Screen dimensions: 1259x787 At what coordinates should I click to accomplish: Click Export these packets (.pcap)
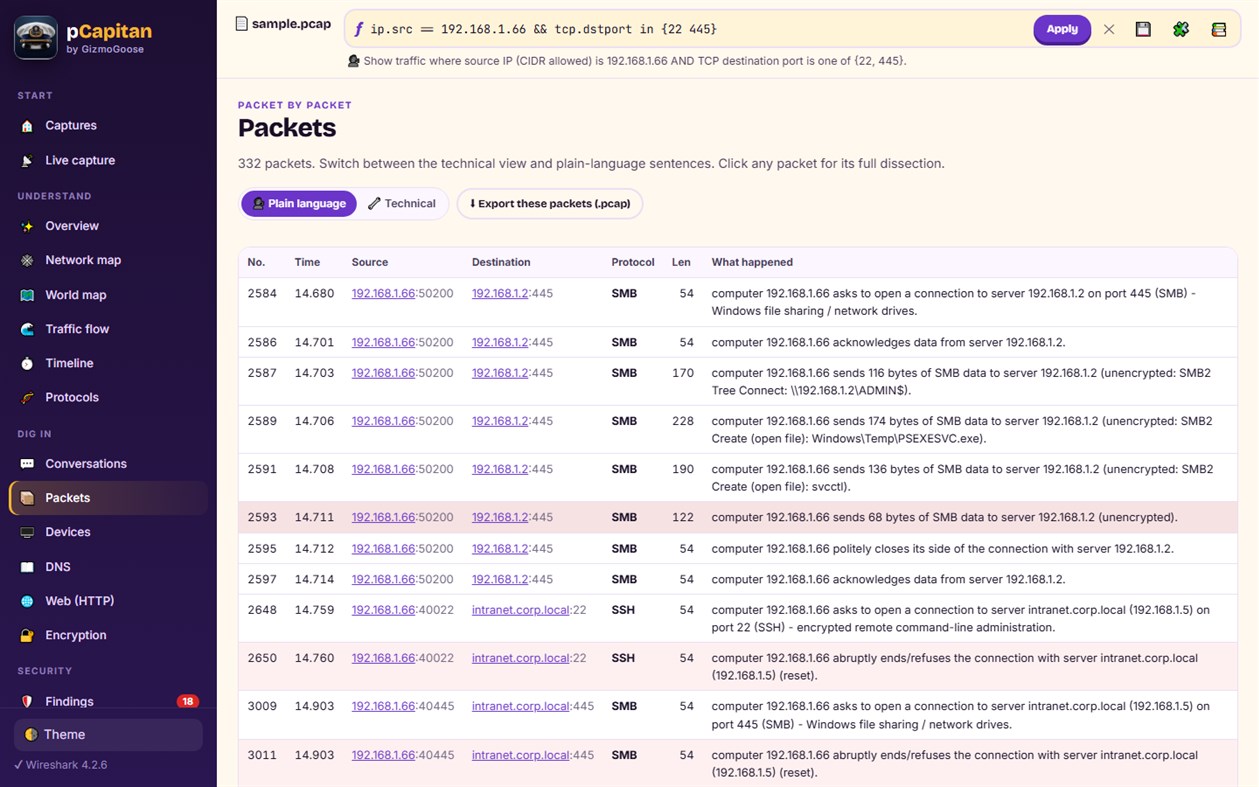coord(550,204)
